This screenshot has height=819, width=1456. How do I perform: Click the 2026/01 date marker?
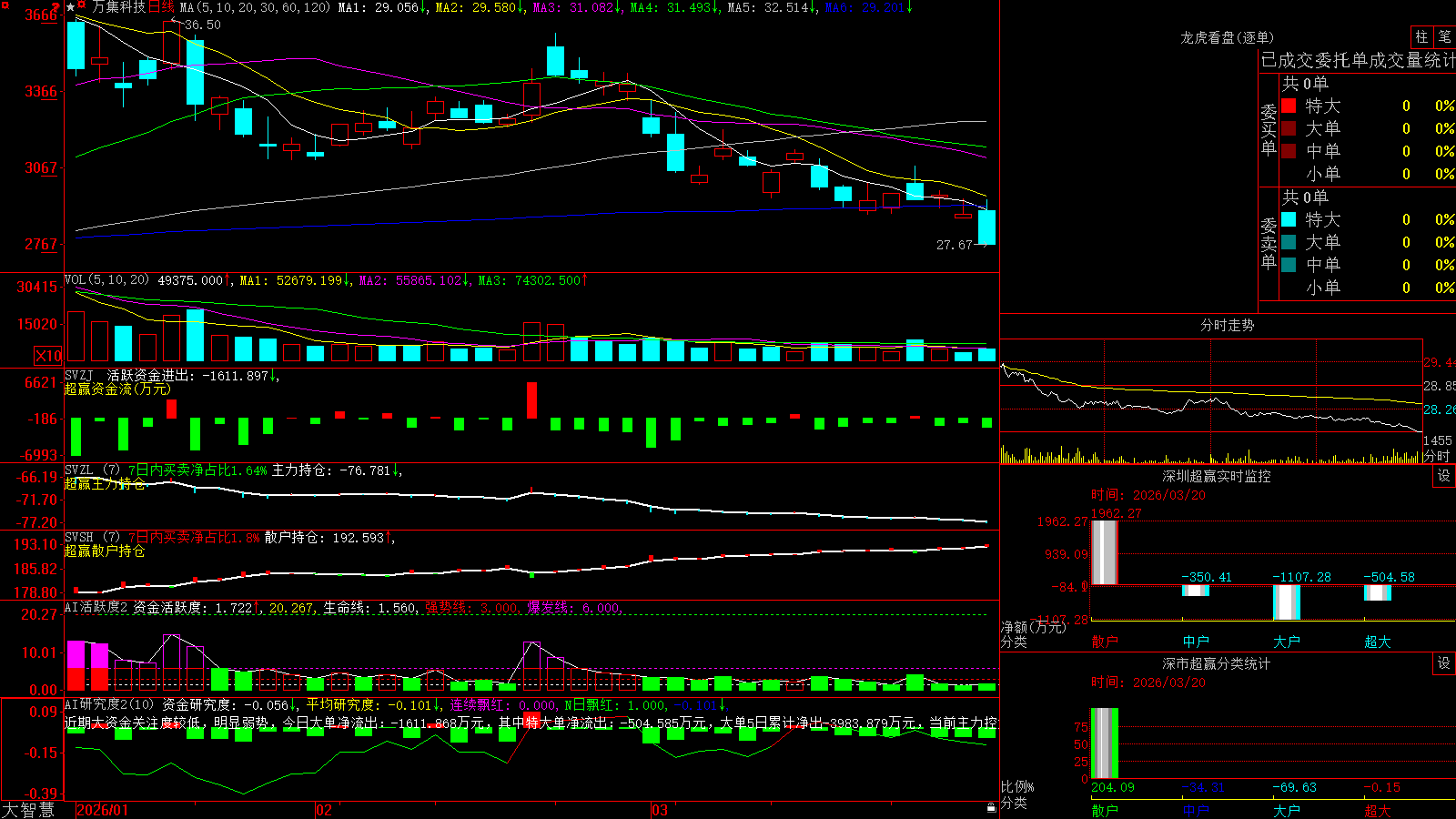[102, 810]
